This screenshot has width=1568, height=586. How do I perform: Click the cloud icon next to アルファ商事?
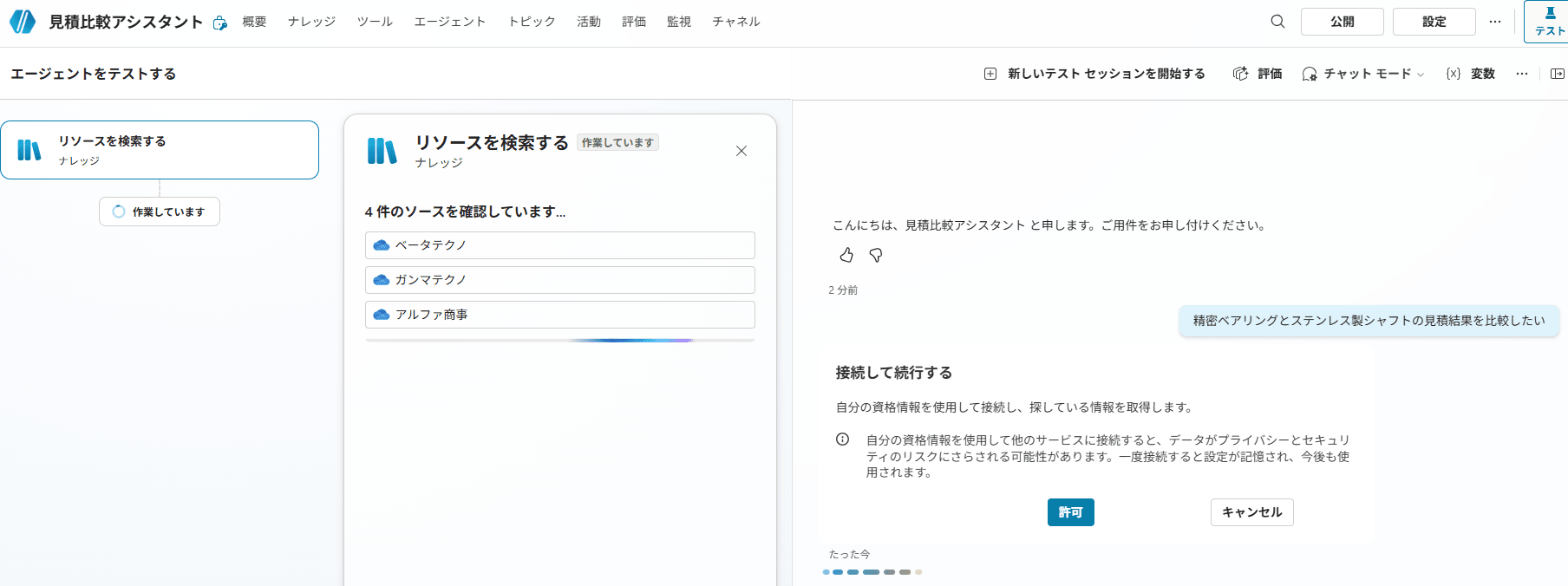coord(381,315)
